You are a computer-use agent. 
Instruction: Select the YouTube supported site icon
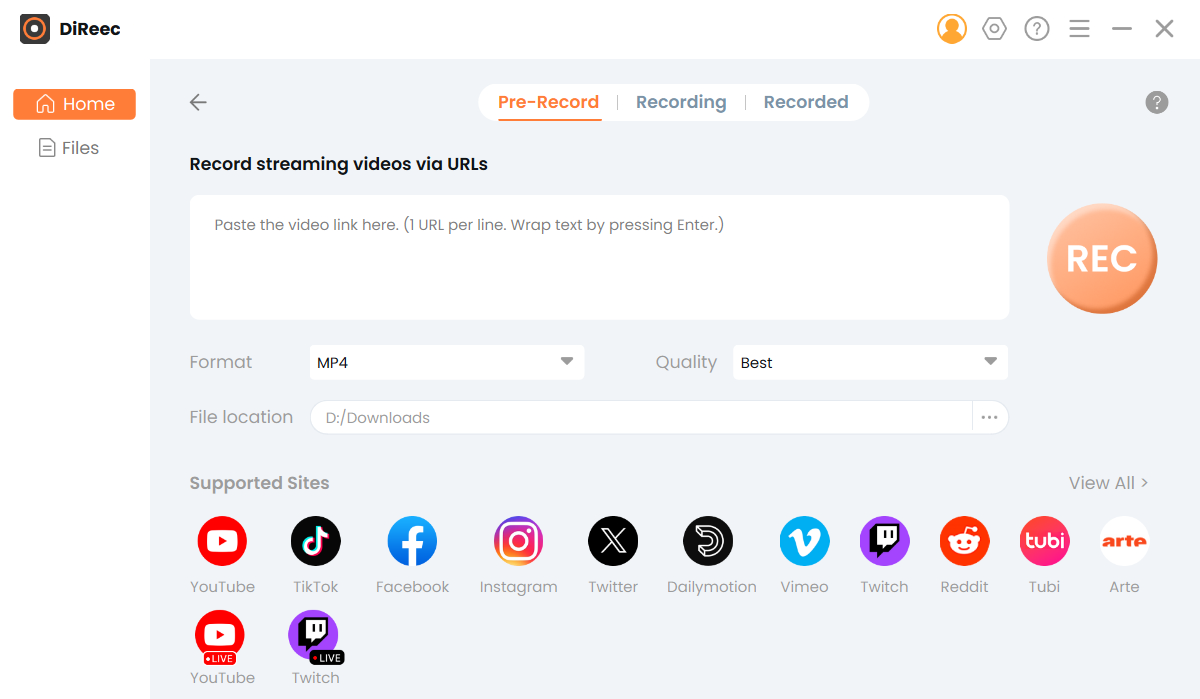tap(221, 540)
